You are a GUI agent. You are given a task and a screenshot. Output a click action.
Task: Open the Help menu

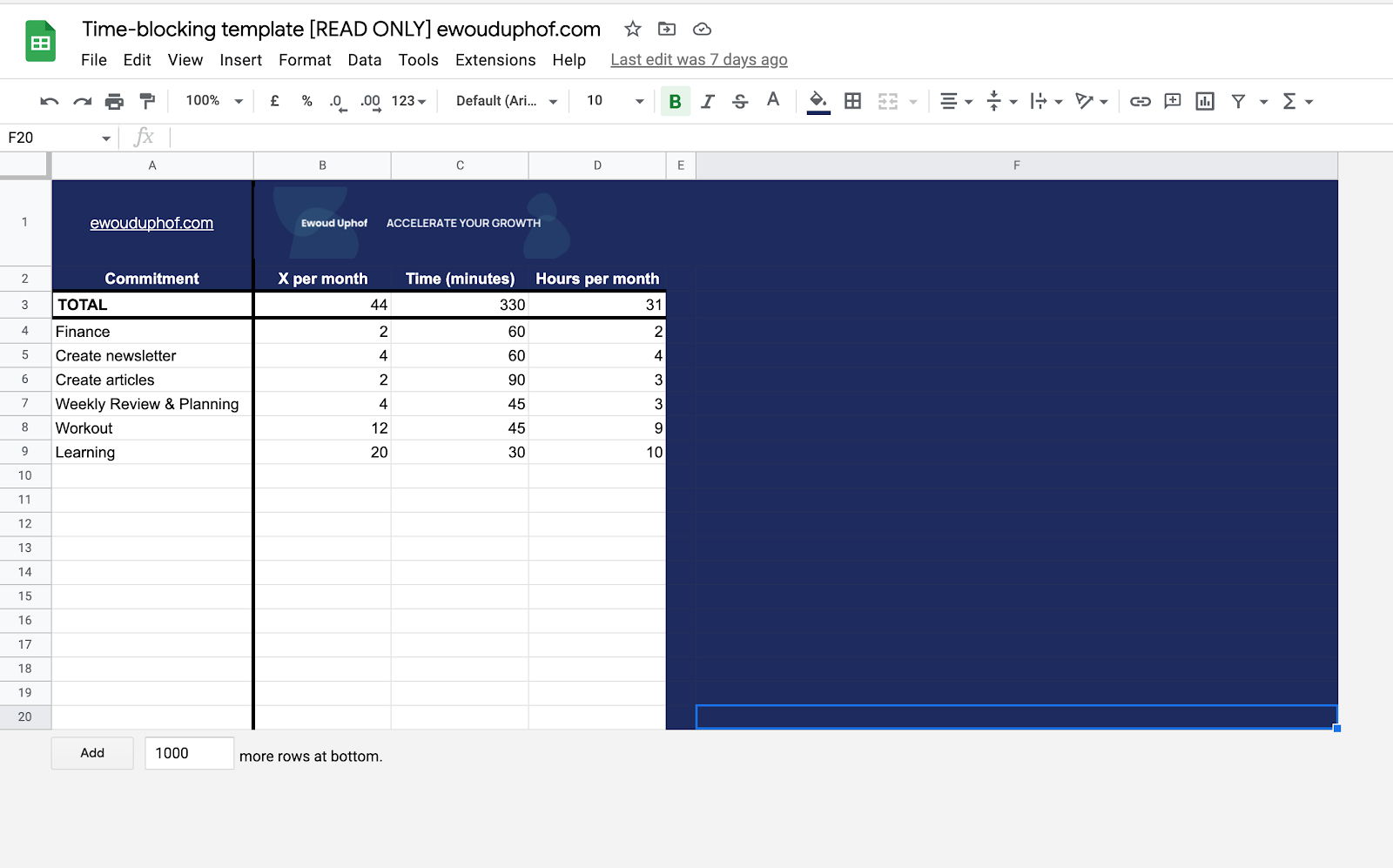[569, 60]
